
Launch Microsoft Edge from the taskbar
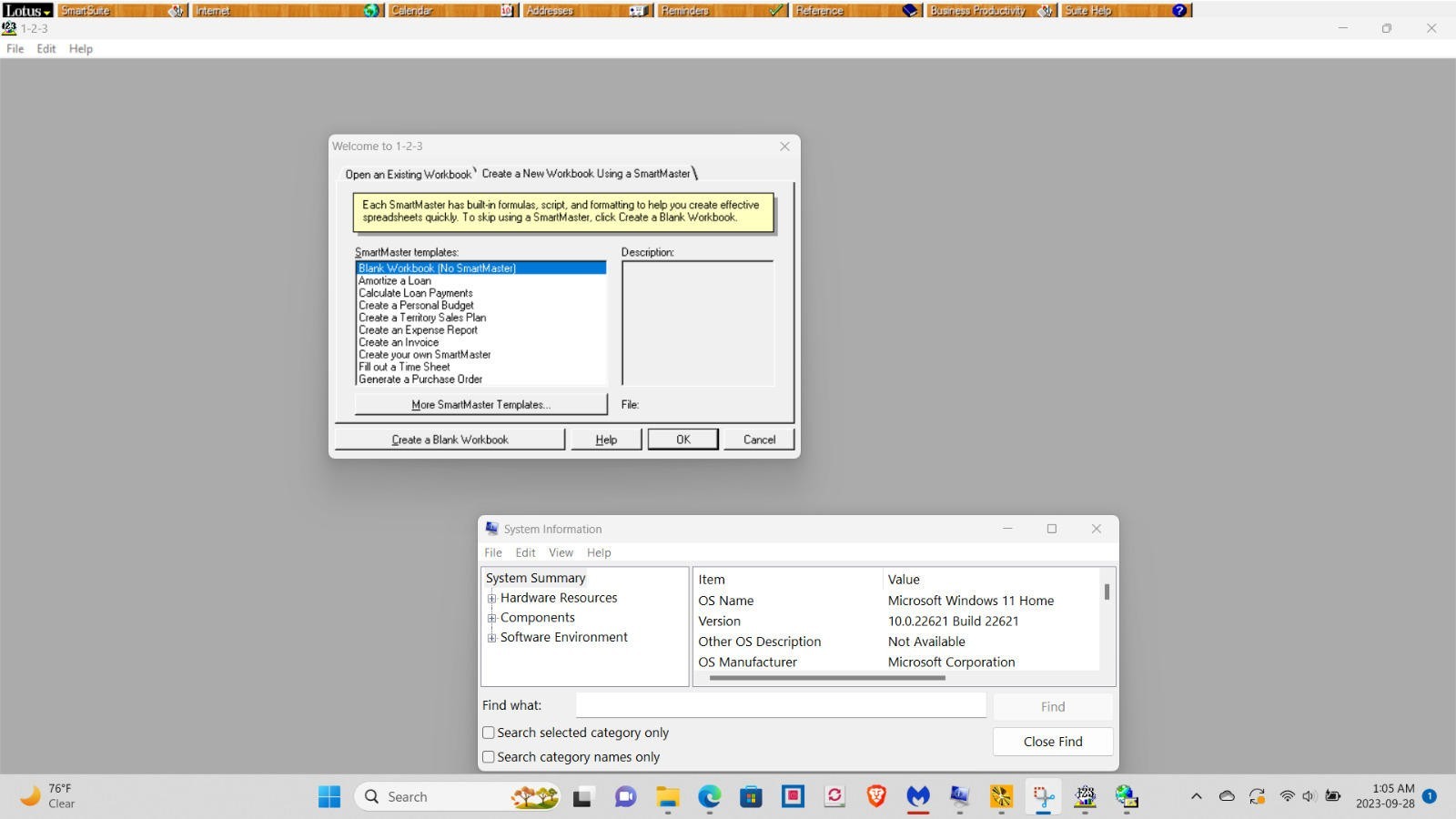click(x=710, y=797)
